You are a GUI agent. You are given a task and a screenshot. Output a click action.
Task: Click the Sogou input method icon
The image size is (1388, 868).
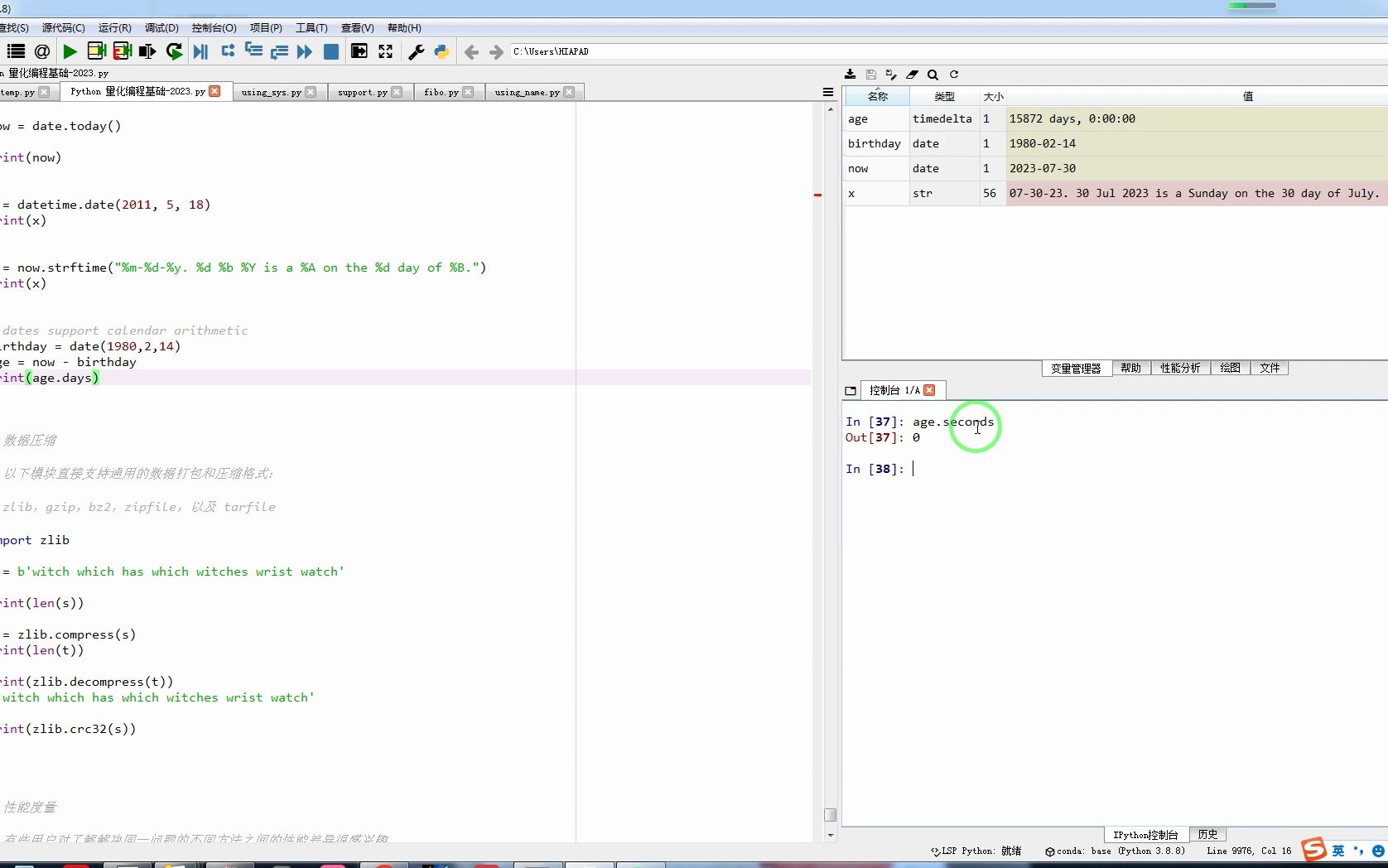click(1313, 849)
